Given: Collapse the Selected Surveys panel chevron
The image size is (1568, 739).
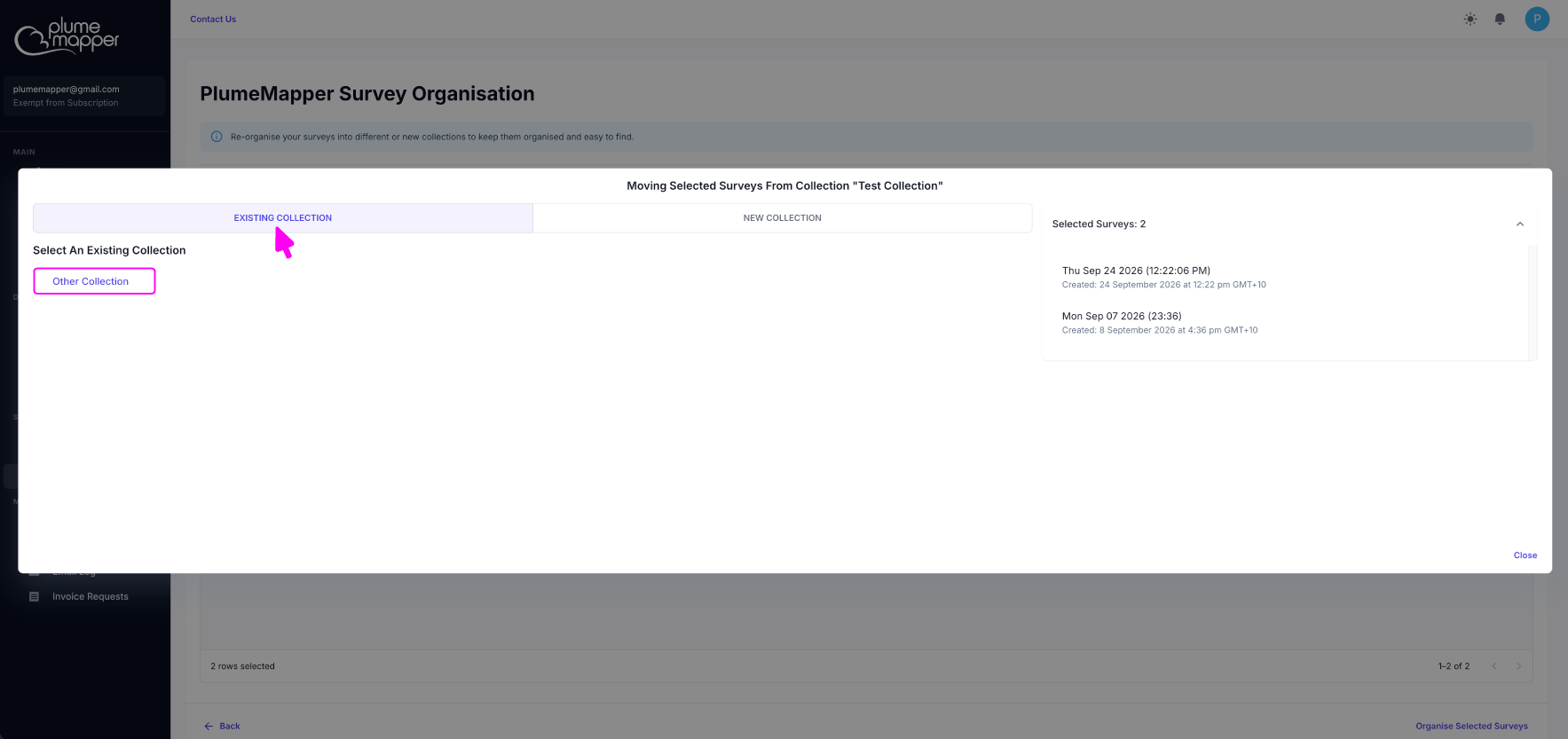Looking at the screenshot, I should click(x=1520, y=224).
